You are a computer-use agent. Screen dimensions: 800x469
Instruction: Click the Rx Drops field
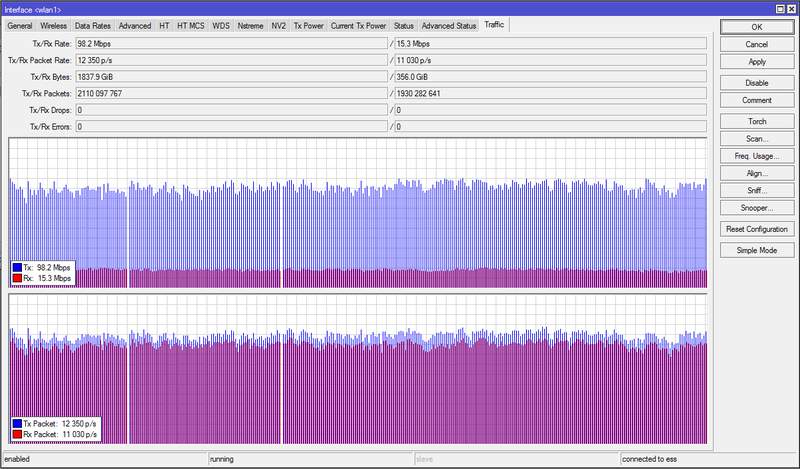click(551, 110)
